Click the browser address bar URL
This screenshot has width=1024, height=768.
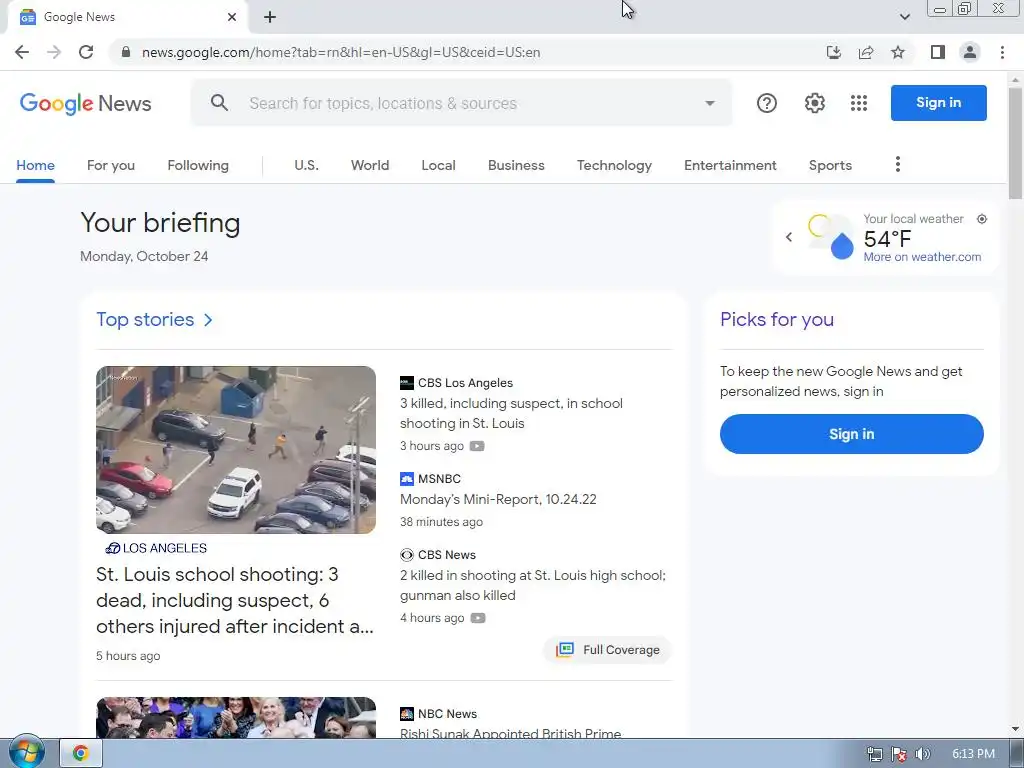(x=341, y=52)
